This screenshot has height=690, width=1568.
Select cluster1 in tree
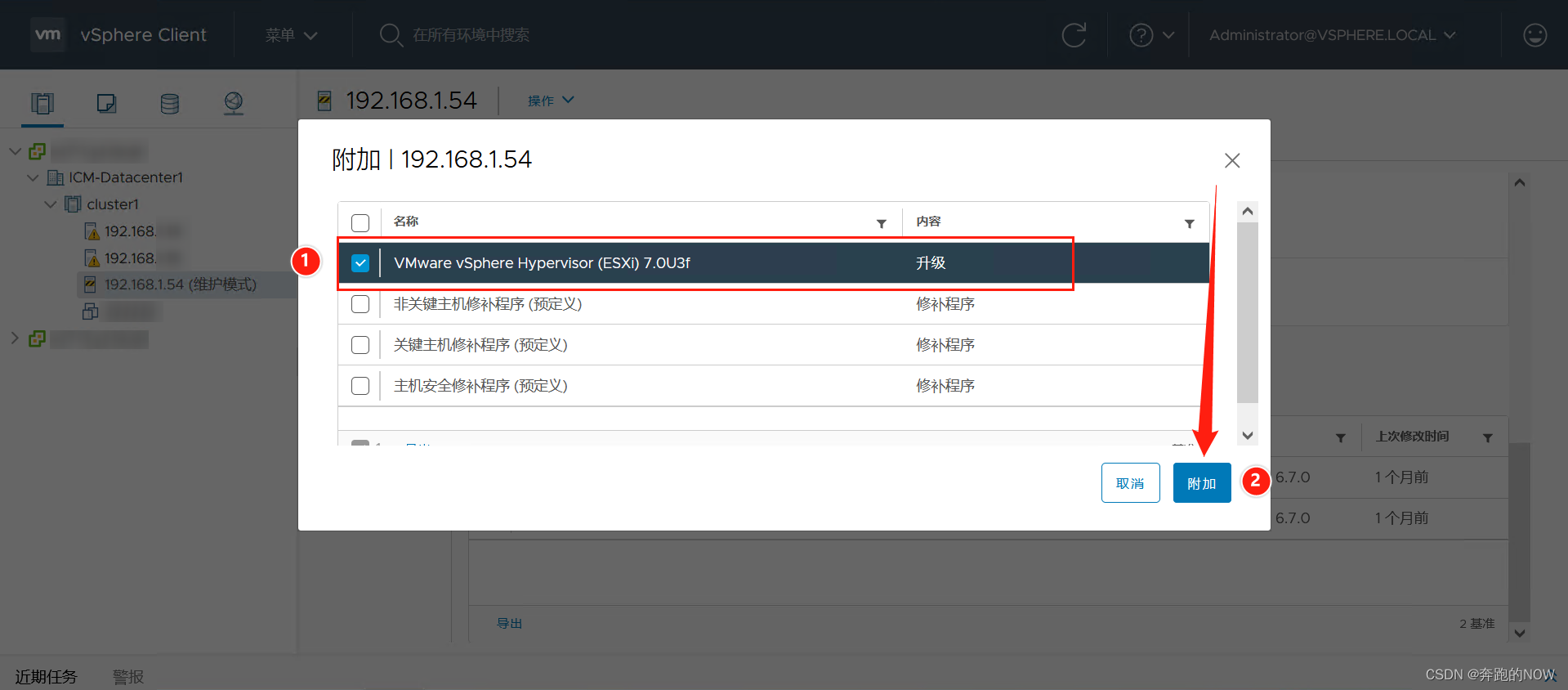tap(113, 204)
